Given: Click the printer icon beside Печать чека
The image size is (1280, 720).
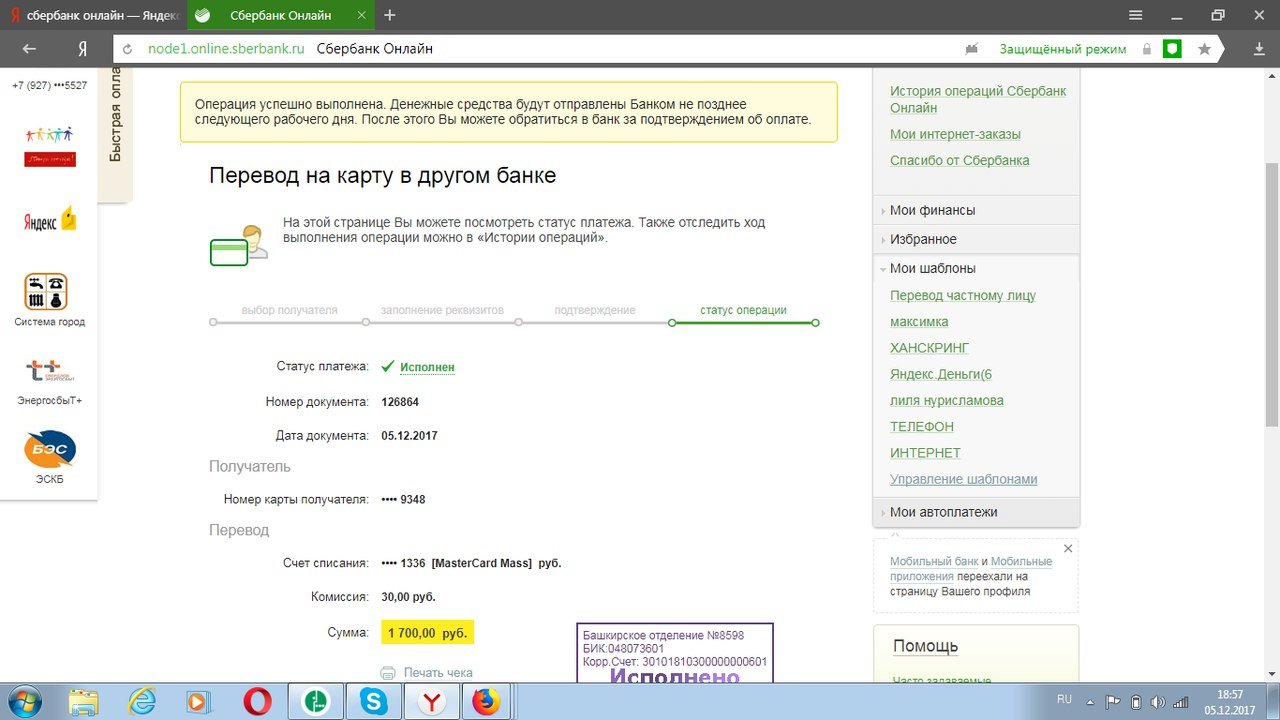Looking at the screenshot, I should click(x=388, y=673).
